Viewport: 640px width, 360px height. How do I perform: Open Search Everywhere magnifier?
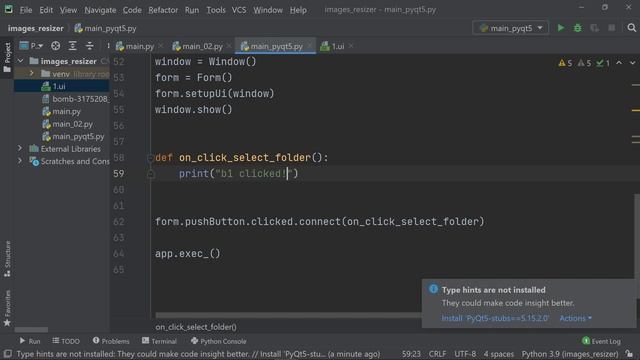(631, 28)
